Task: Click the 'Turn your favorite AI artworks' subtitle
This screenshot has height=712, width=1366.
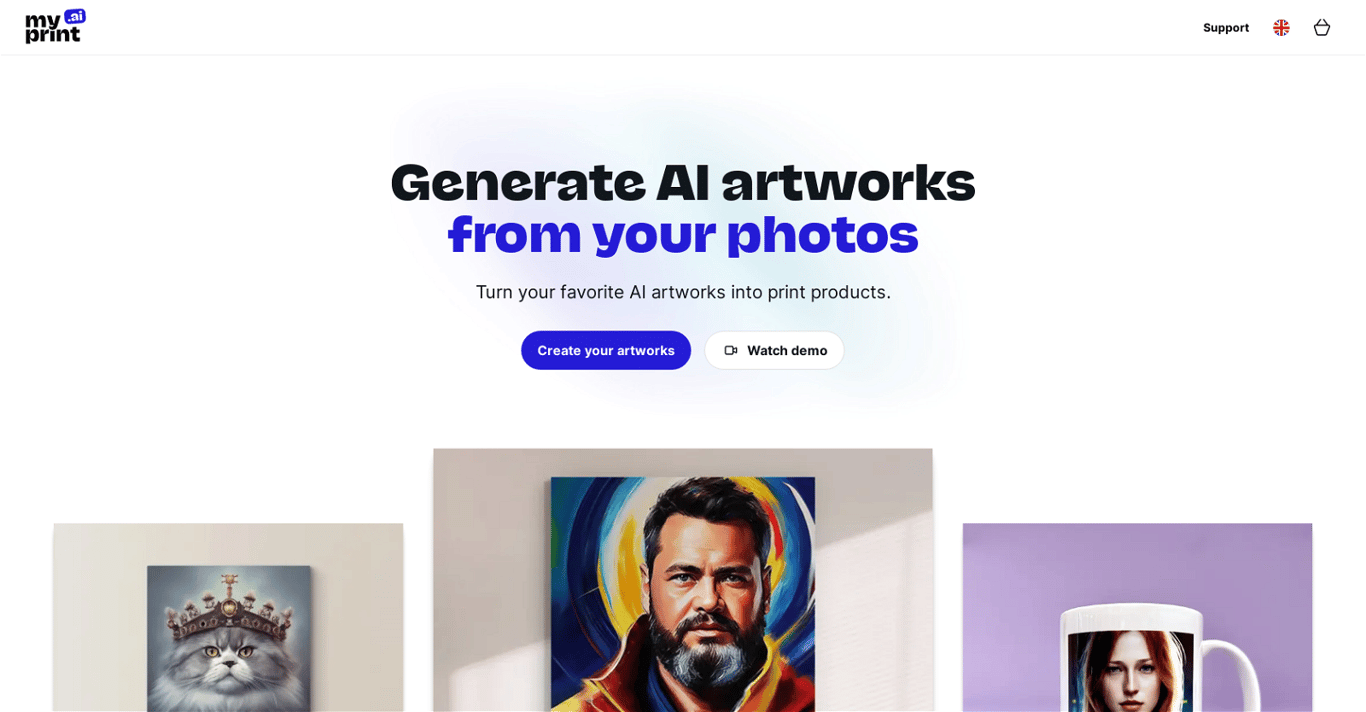Action: pos(683,292)
